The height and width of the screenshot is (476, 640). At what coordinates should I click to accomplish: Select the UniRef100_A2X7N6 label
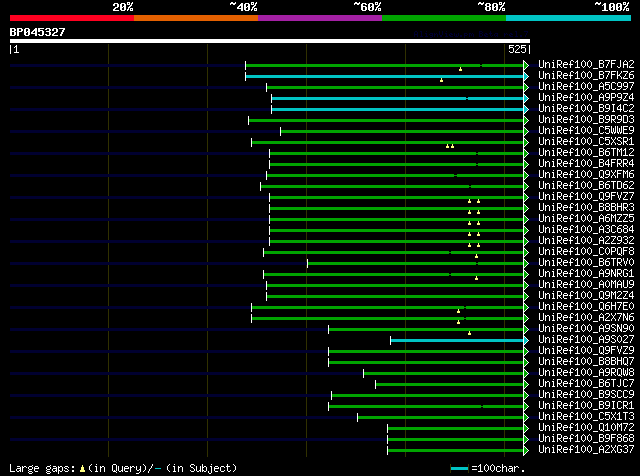pyautogui.click(x=586, y=318)
